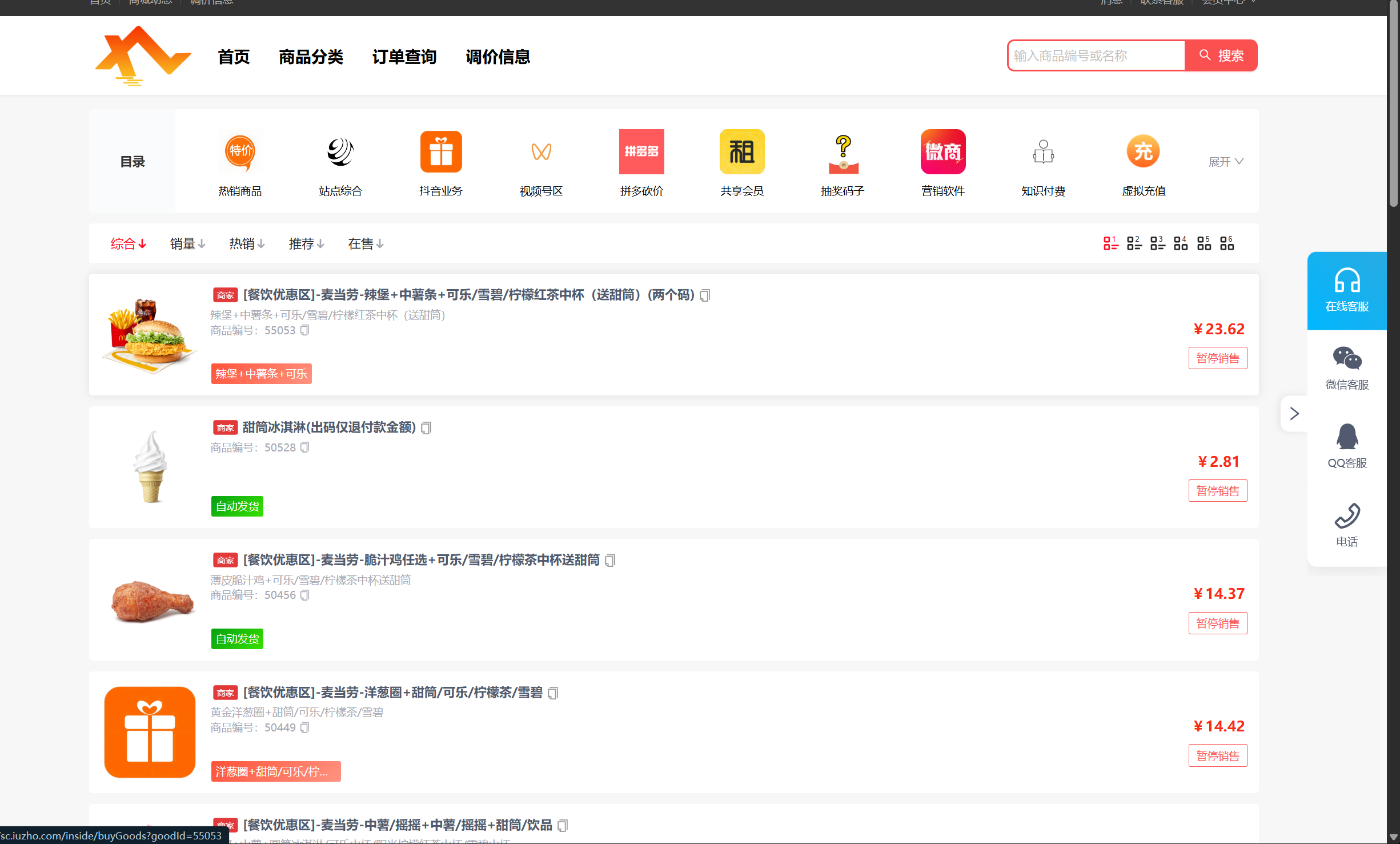Viewport: 1400px width, 844px height.
Task: Open the 营销软件 category icon
Action: (943, 151)
